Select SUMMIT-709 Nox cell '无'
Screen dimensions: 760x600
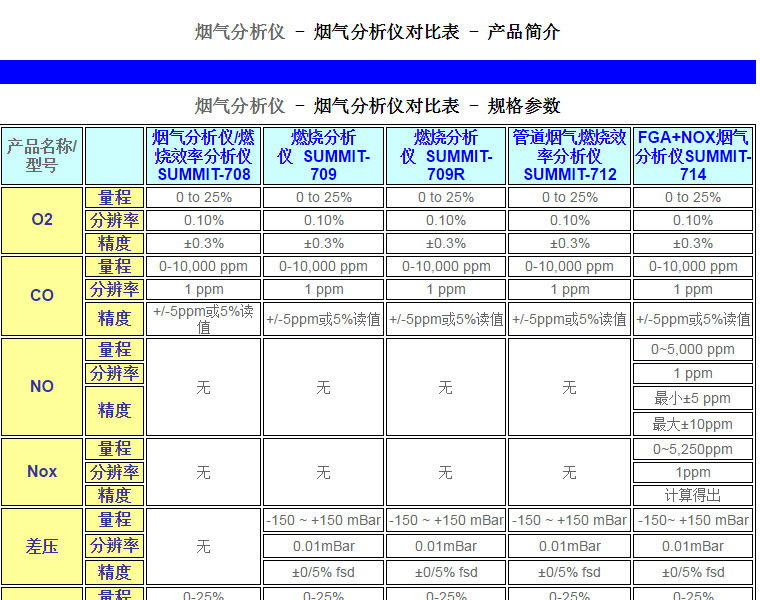(x=323, y=472)
